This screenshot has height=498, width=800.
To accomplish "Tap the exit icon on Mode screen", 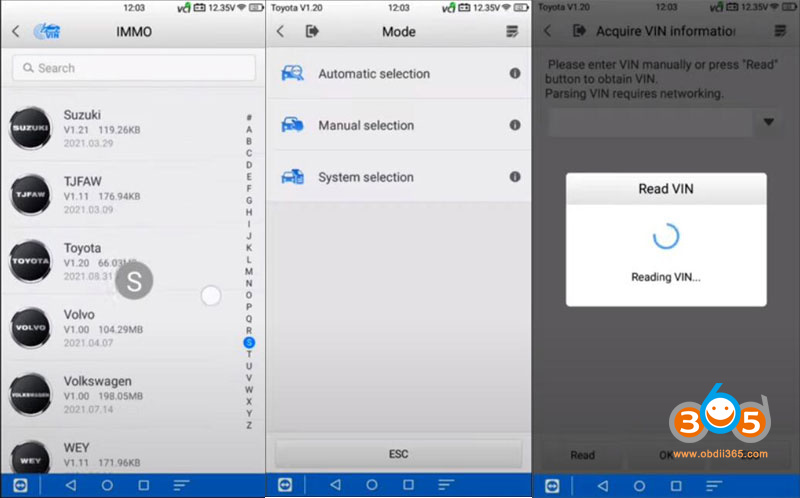I will point(312,32).
